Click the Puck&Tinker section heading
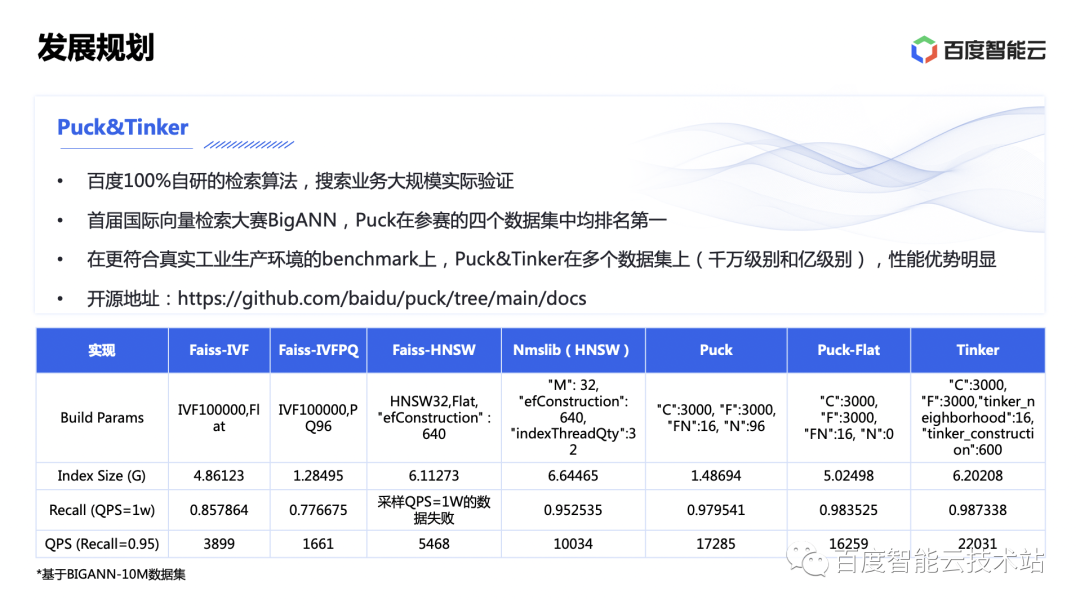 [123, 127]
